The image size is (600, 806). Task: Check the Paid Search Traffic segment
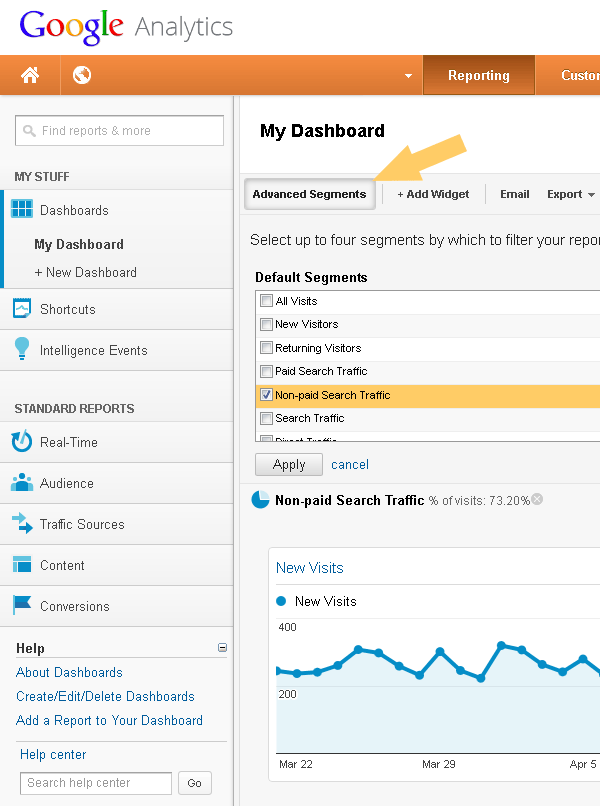(x=266, y=371)
